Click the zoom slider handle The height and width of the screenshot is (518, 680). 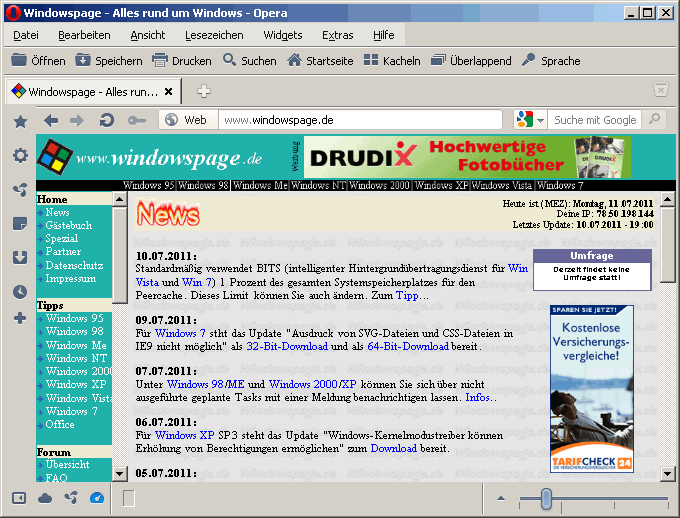click(x=546, y=497)
